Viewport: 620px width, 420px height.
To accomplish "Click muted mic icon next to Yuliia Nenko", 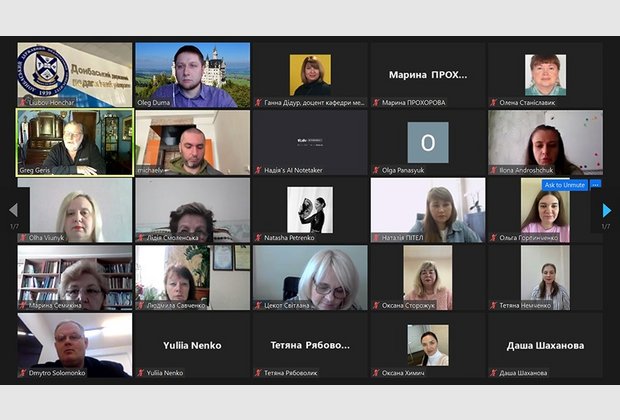I will coord(141,373).
